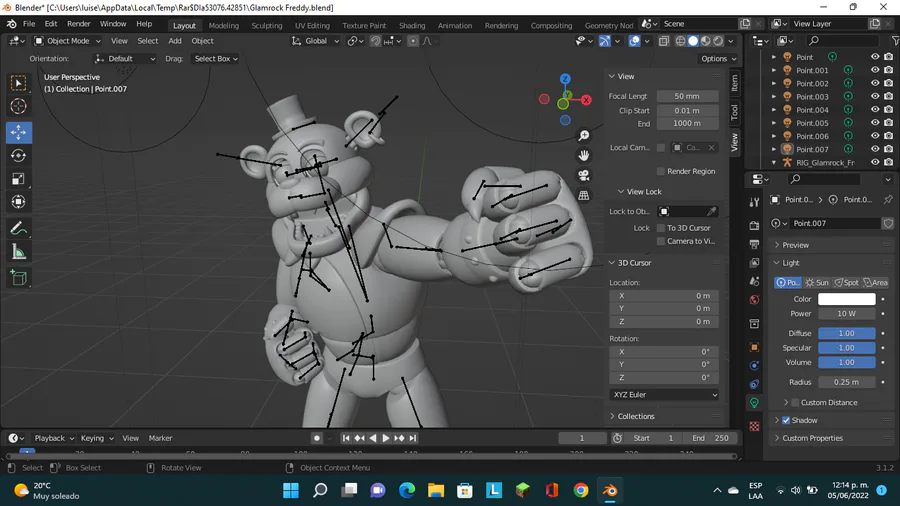Open the Select Box drag dropdown
900x506 pixels.
(x=216, y=59)
